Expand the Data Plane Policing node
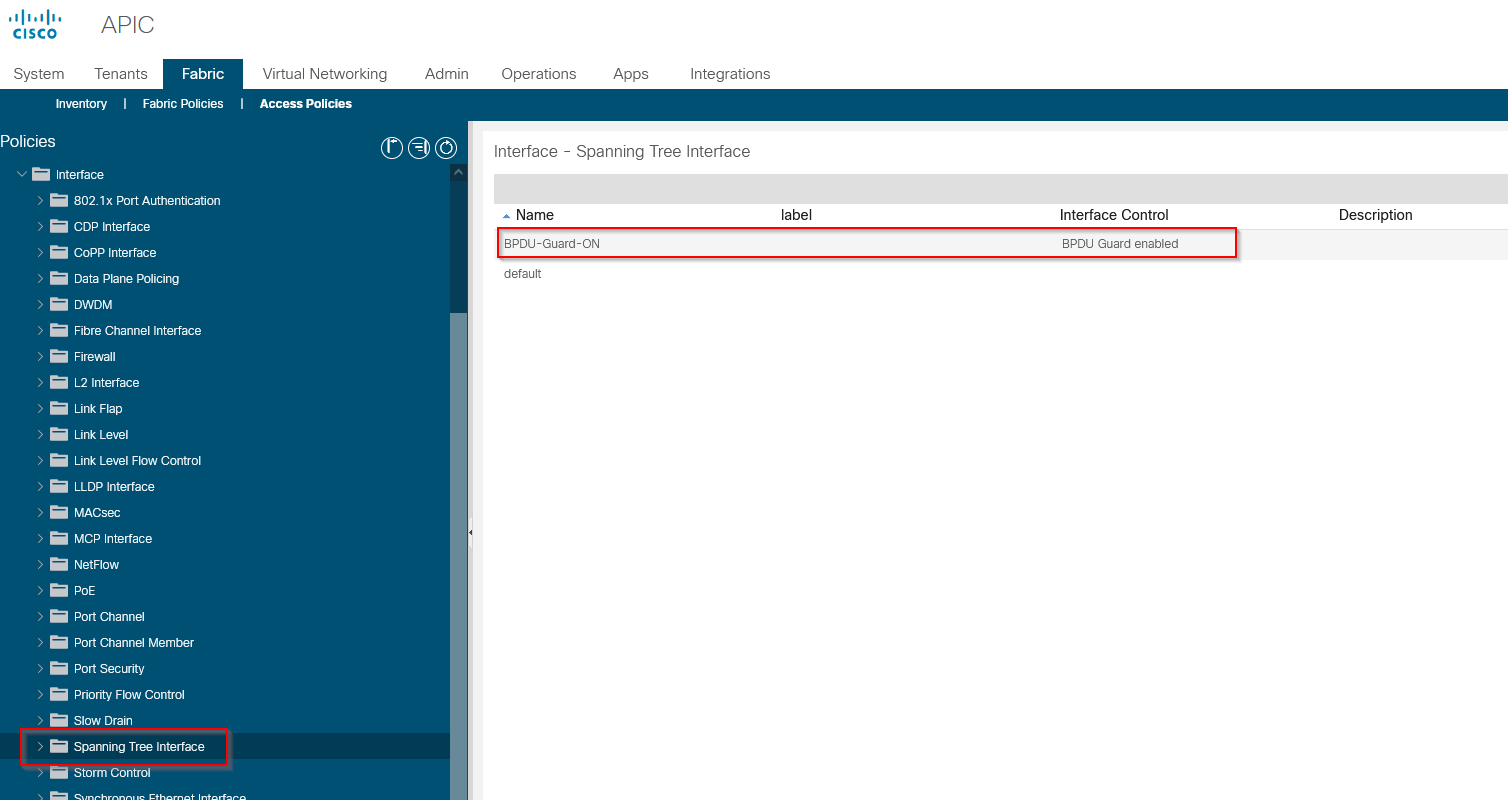The width and height of the screenshot is (1508, 800). [x=40, y=278]
